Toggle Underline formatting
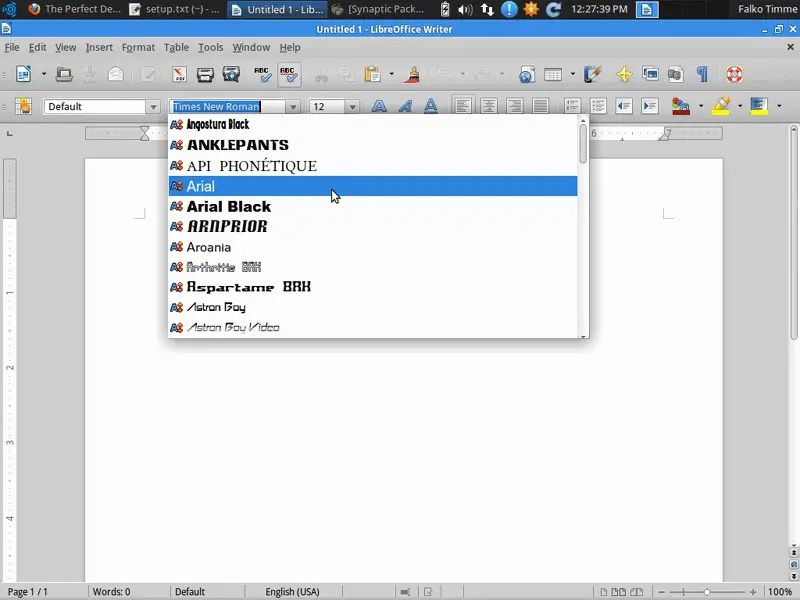The image size is (800, 600). click(x=431, y=106)
